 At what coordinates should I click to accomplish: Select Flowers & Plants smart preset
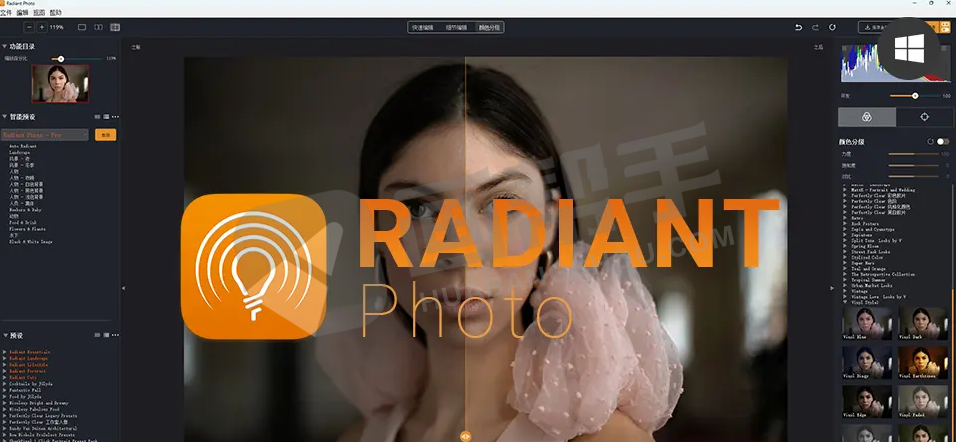(27, 229)
